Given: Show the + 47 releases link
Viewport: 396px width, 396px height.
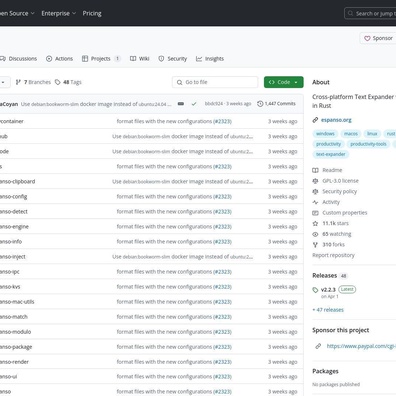Looking at the screenshot, I should click(328, 310).
